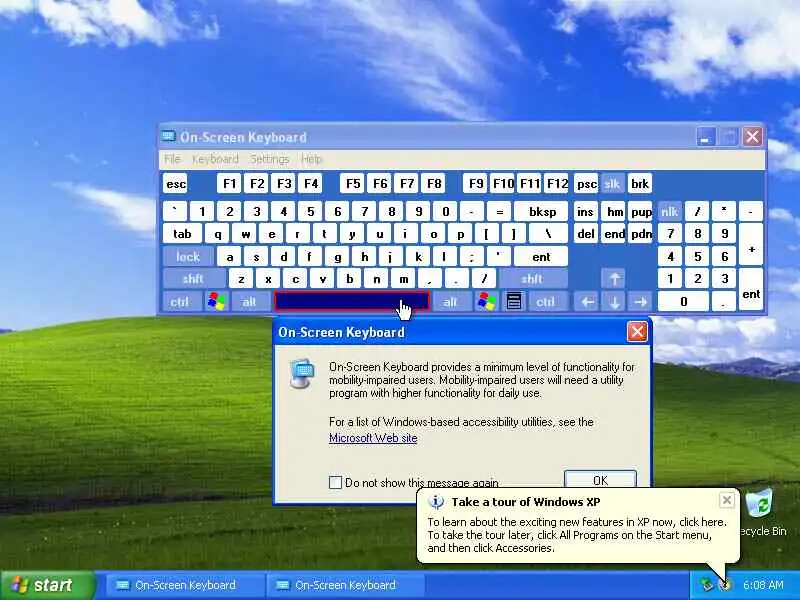Viewport: 800px width, 600px height.
Task: Click the left arrow key
Action: (x=587, y=302)
